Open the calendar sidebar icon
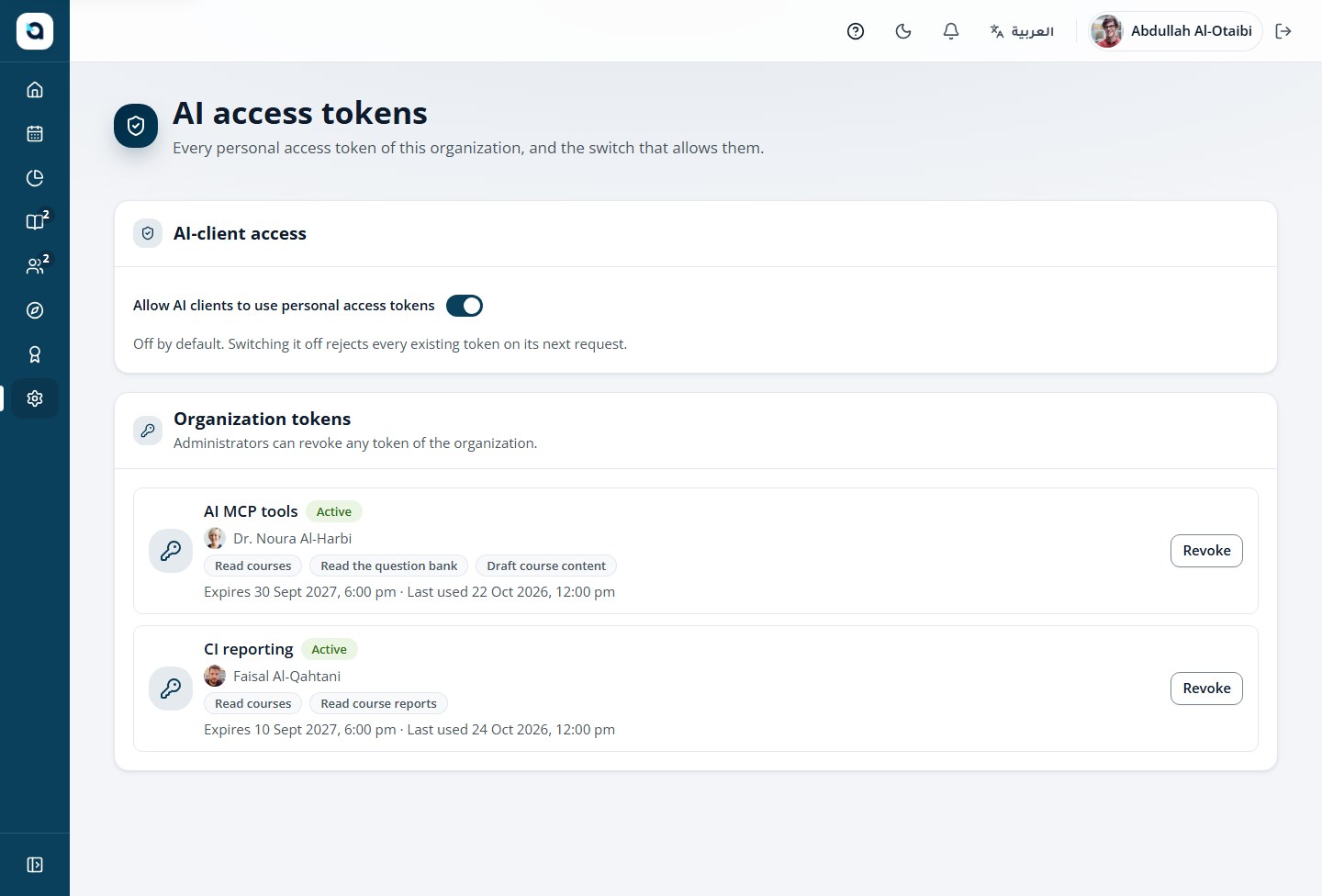This screenshot has width=1322, height=896. pos(35,134)
